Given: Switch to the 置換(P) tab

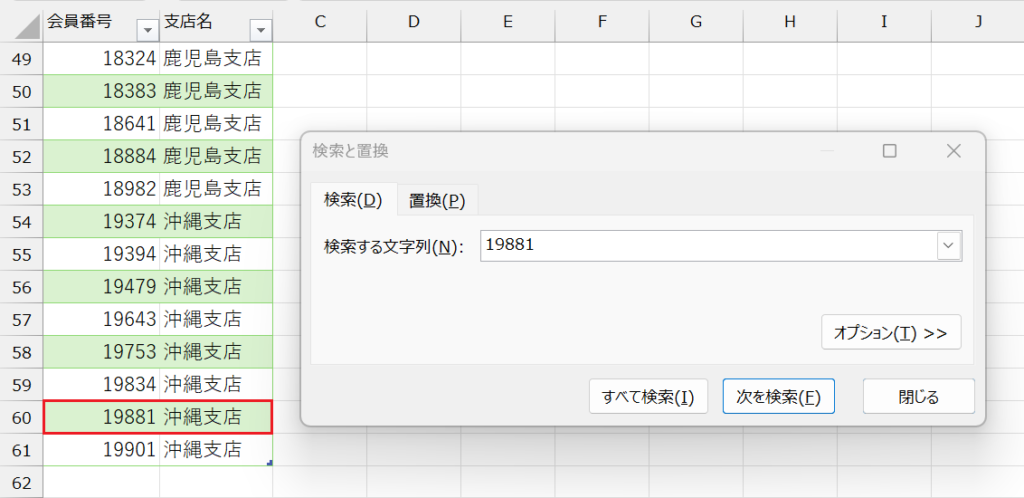Looking at the screenshot, I should point(437,200).
